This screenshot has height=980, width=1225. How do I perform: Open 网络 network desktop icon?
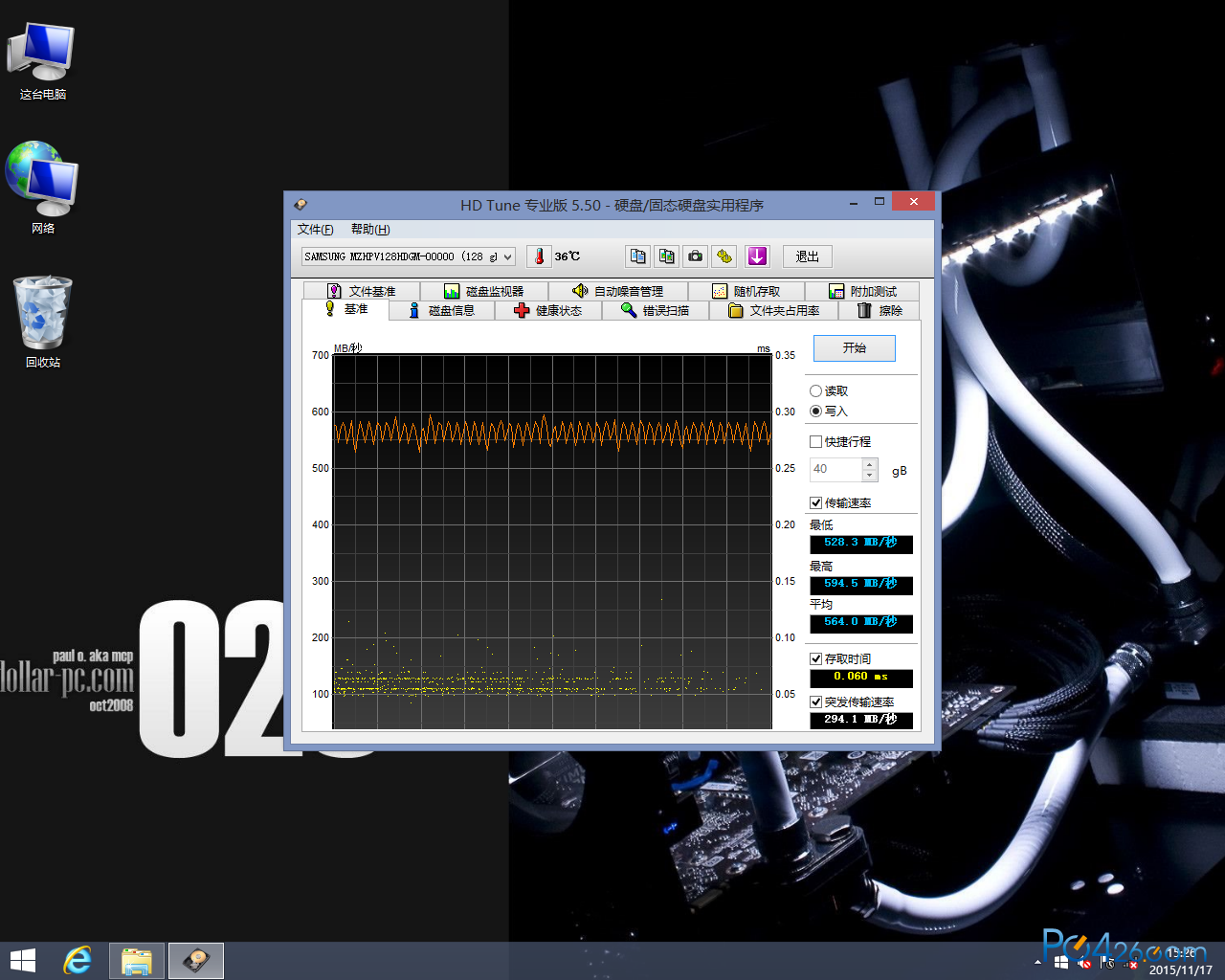coord(43,189)
